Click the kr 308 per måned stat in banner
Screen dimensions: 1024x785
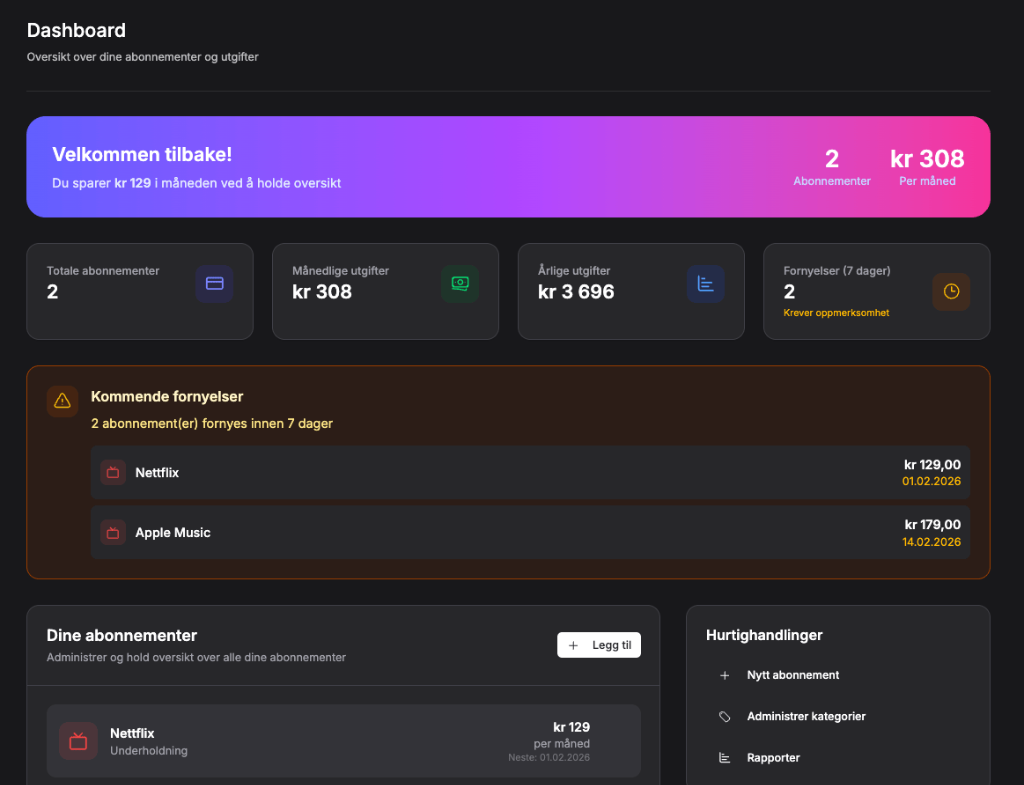click(x=927, y=166)
